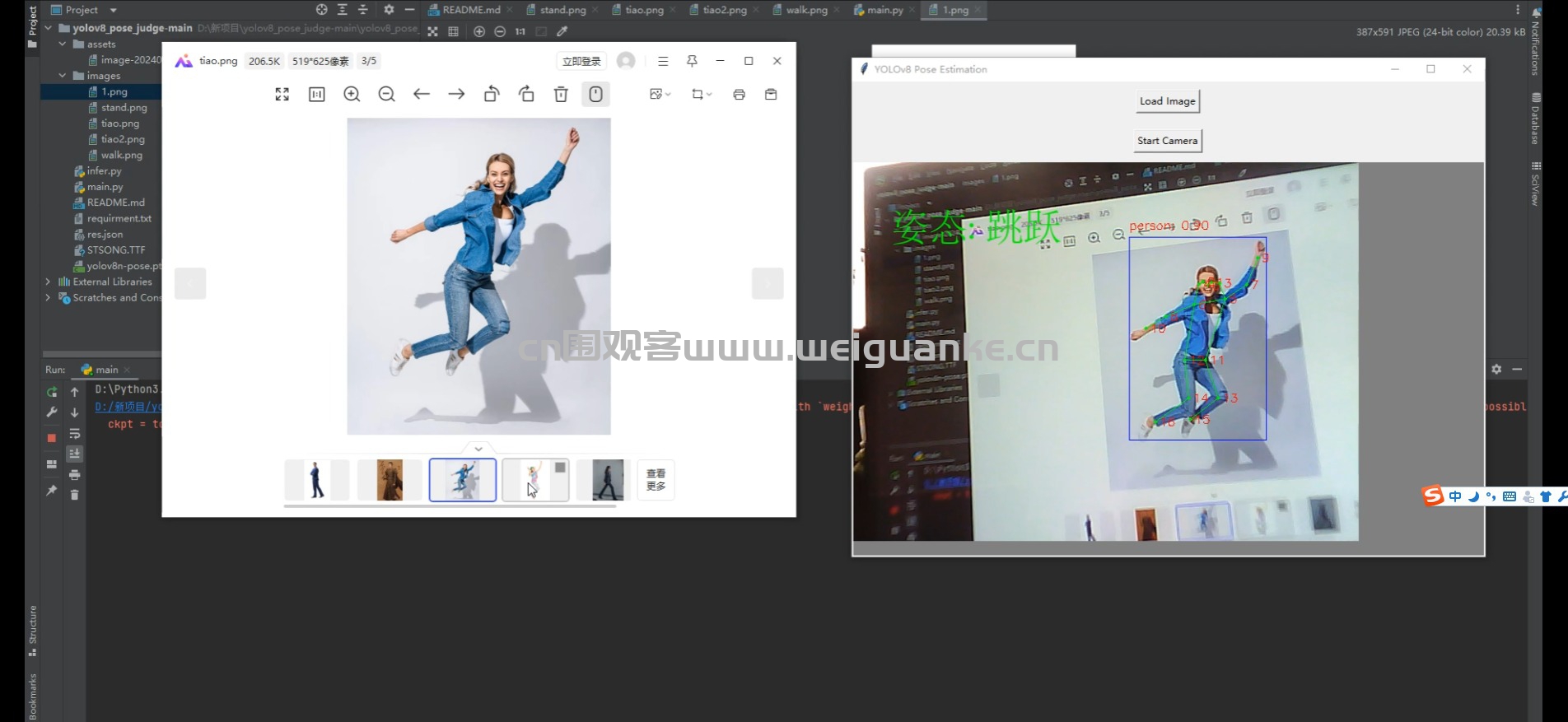Restore layout in the Run panel
The height and width of the screenshot is (722, 1568).
(x=52, y=463)
